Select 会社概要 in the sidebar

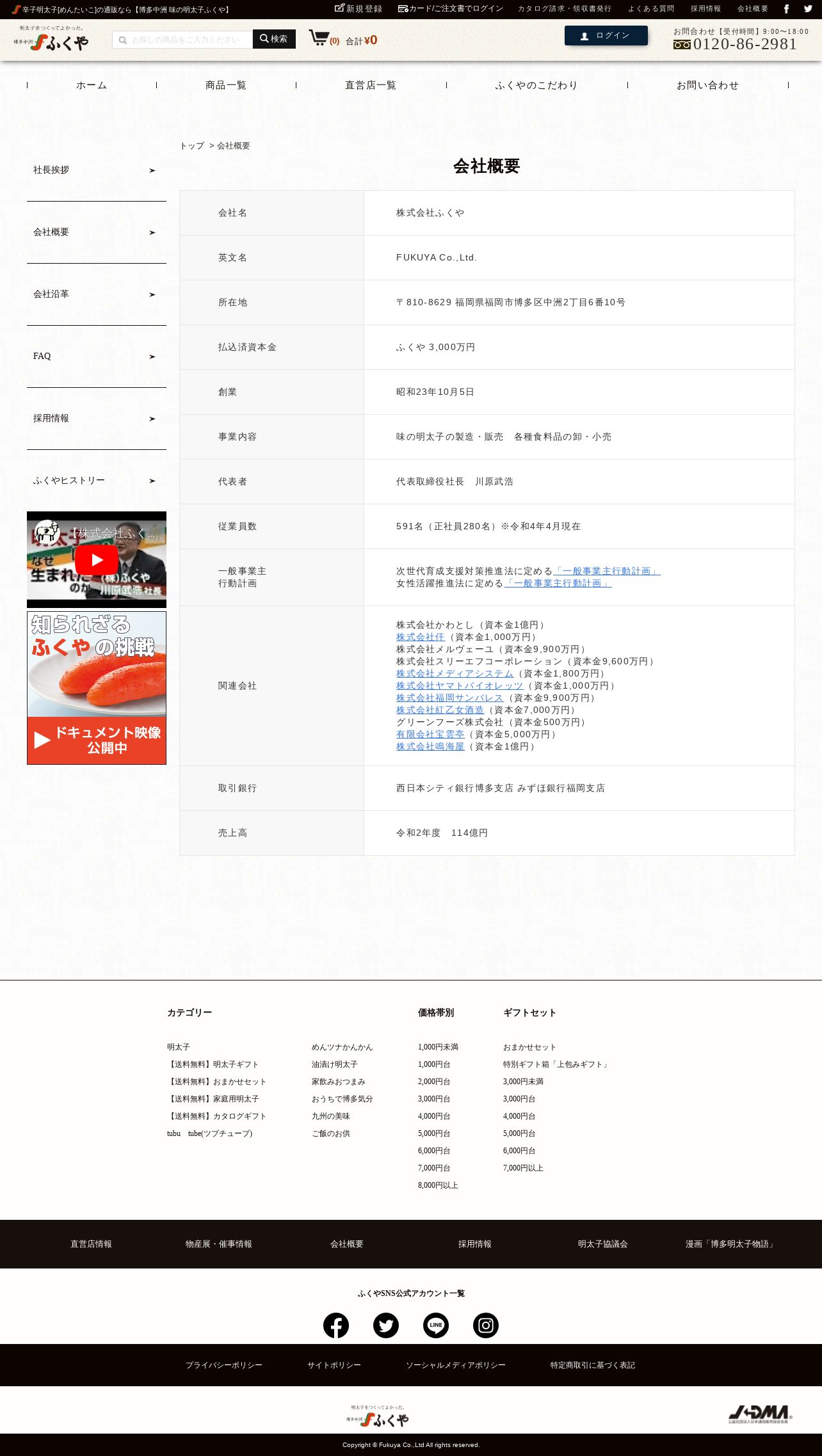point(97,232)
